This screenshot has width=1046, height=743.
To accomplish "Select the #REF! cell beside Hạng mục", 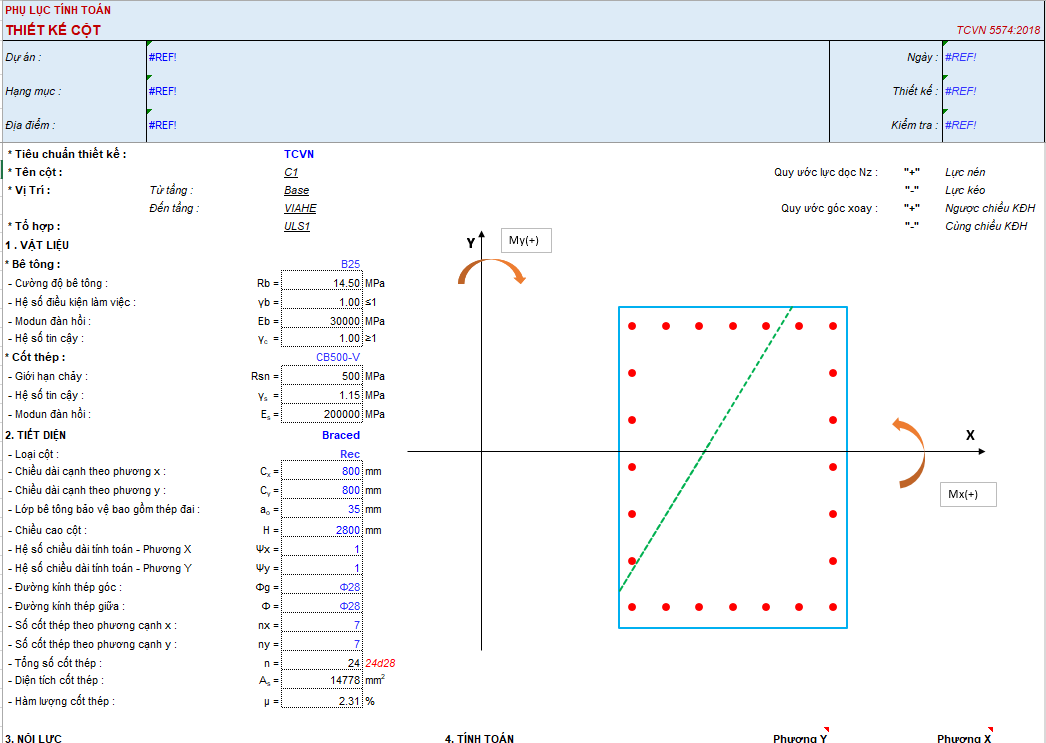I will 488,91.
